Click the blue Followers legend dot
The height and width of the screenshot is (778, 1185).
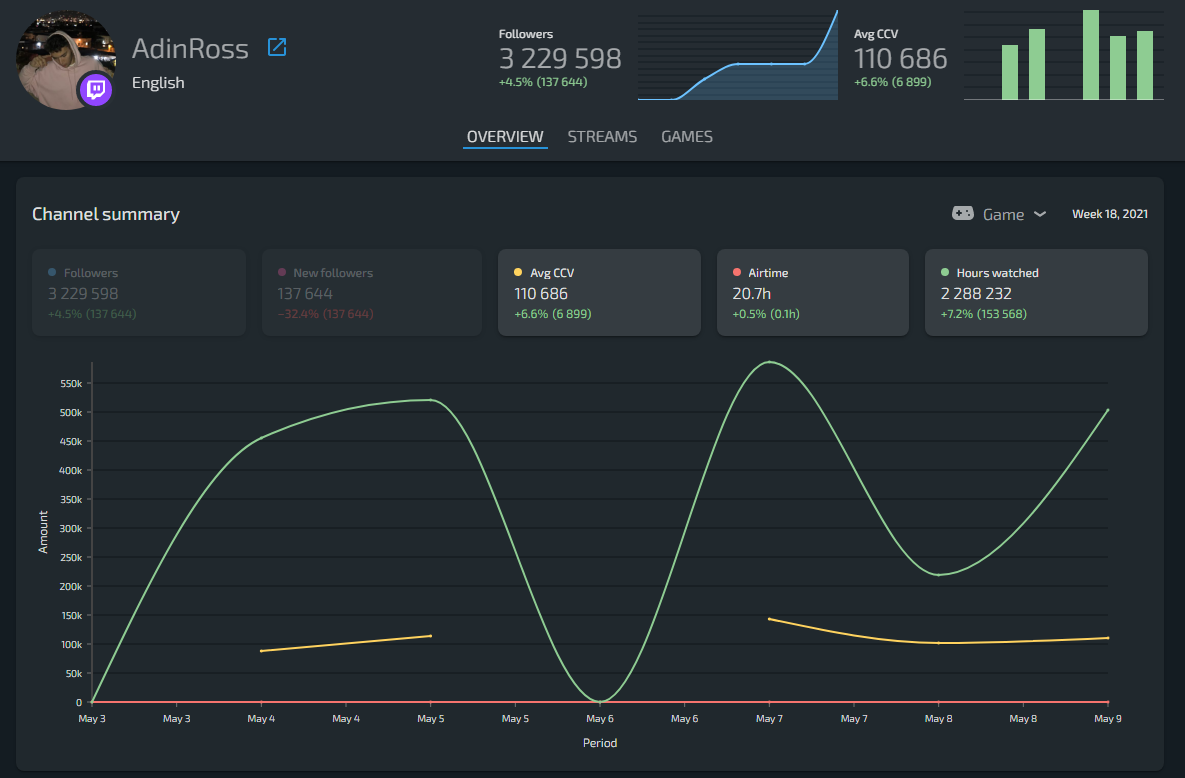point(52,272)
